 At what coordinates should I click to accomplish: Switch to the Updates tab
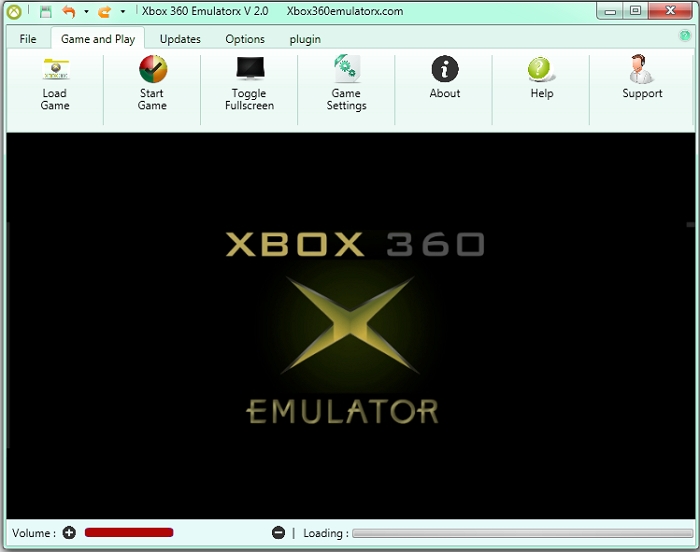point(180,39)
